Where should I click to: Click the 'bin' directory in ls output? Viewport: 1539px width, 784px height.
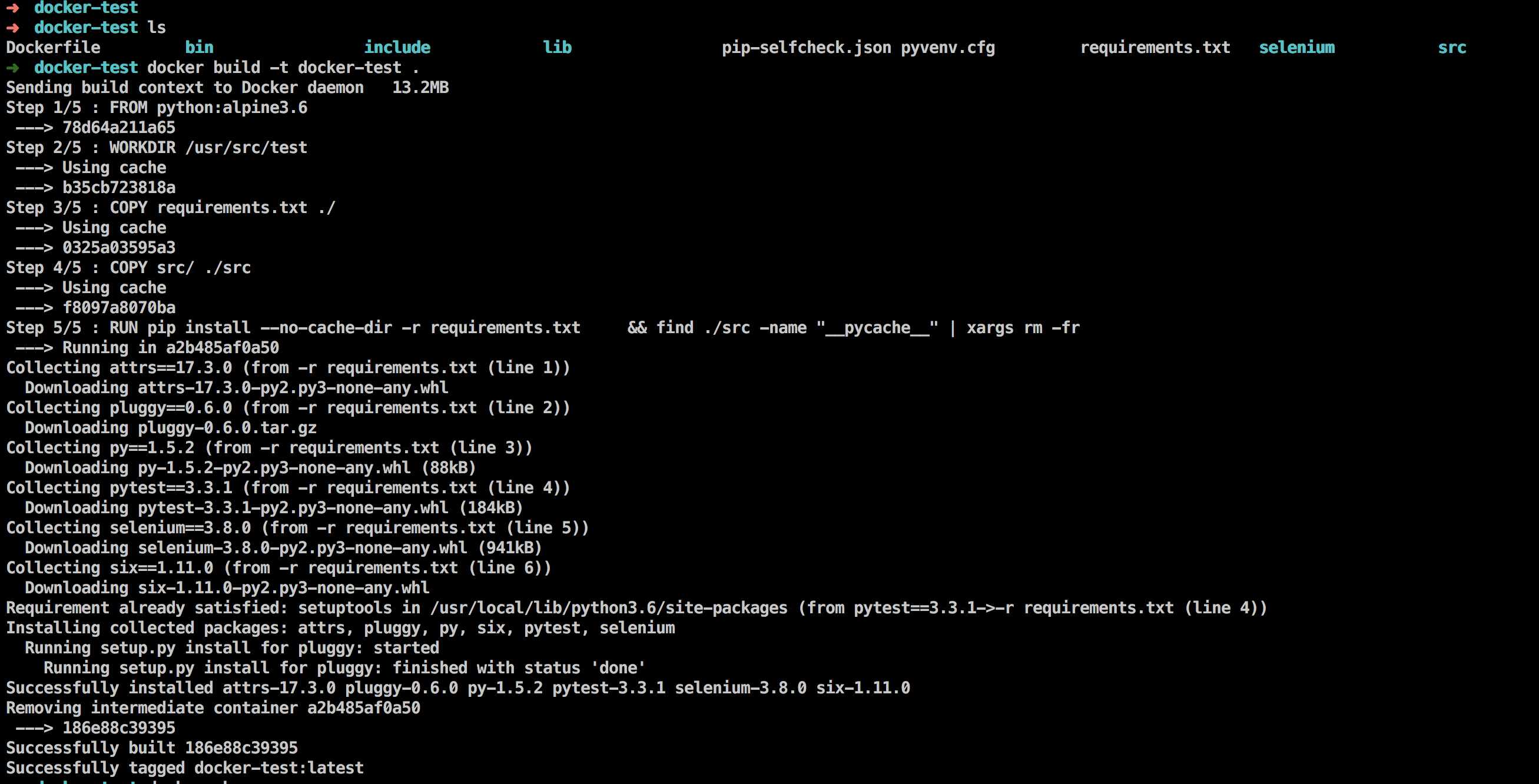[x=199, y=48]
